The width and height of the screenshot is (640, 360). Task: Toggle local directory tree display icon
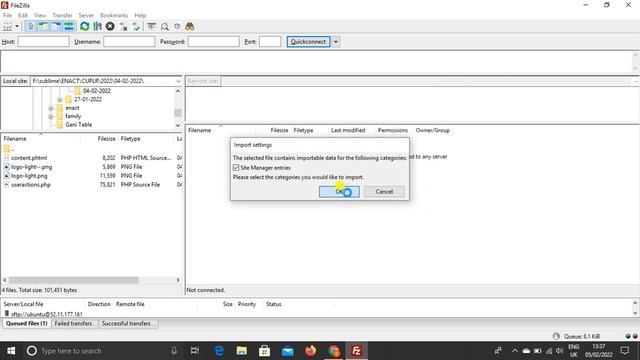pyautogui.click(x=43, y=27)
